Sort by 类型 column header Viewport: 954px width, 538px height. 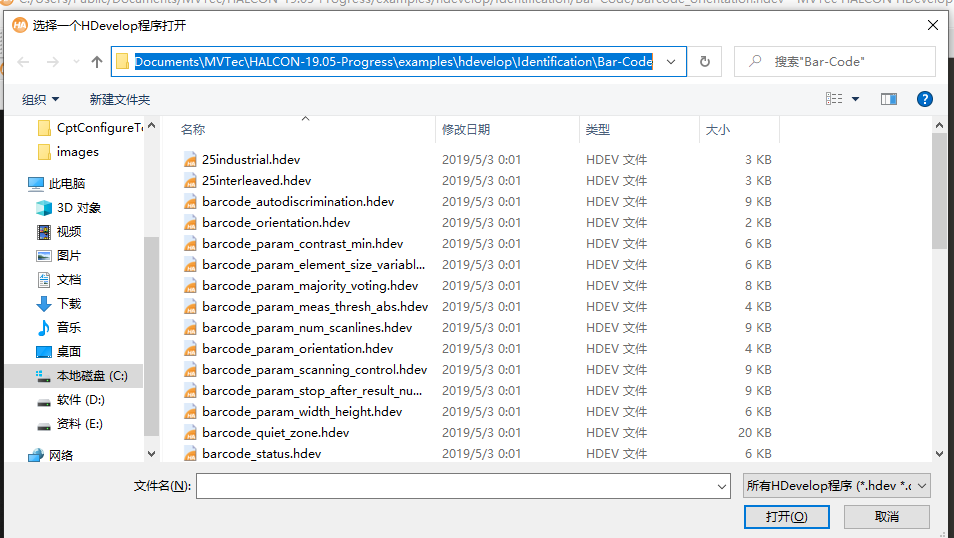point(597,130)
